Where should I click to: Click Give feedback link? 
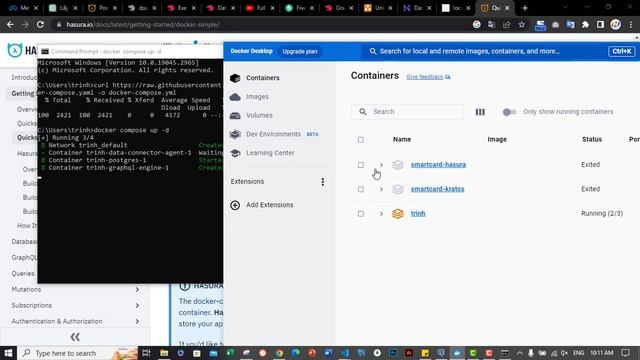point(424,77)
